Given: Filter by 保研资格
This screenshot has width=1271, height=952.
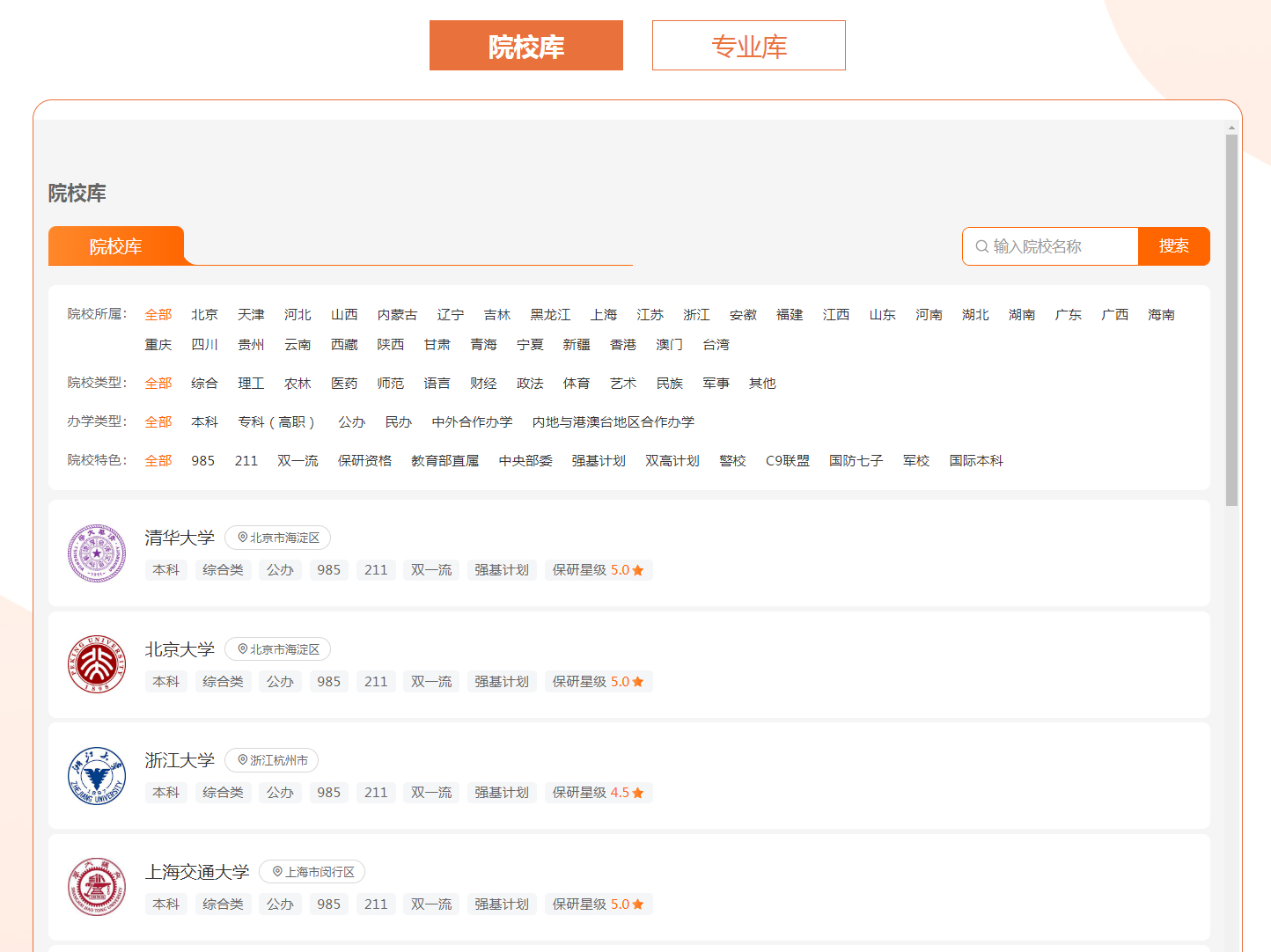Looking at the screenshot, I should (x=365, y=461).
